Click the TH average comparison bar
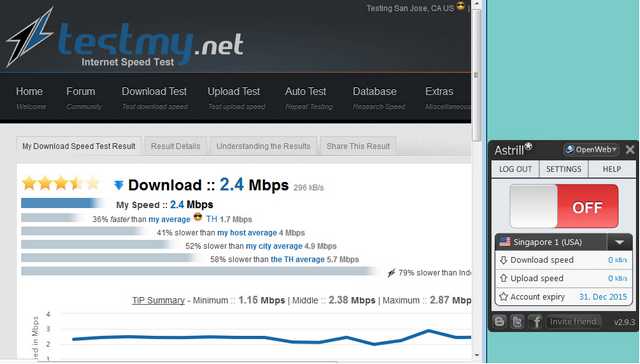Screen dimensions: 640x364 pyautogui.click(x=109, y=258)
